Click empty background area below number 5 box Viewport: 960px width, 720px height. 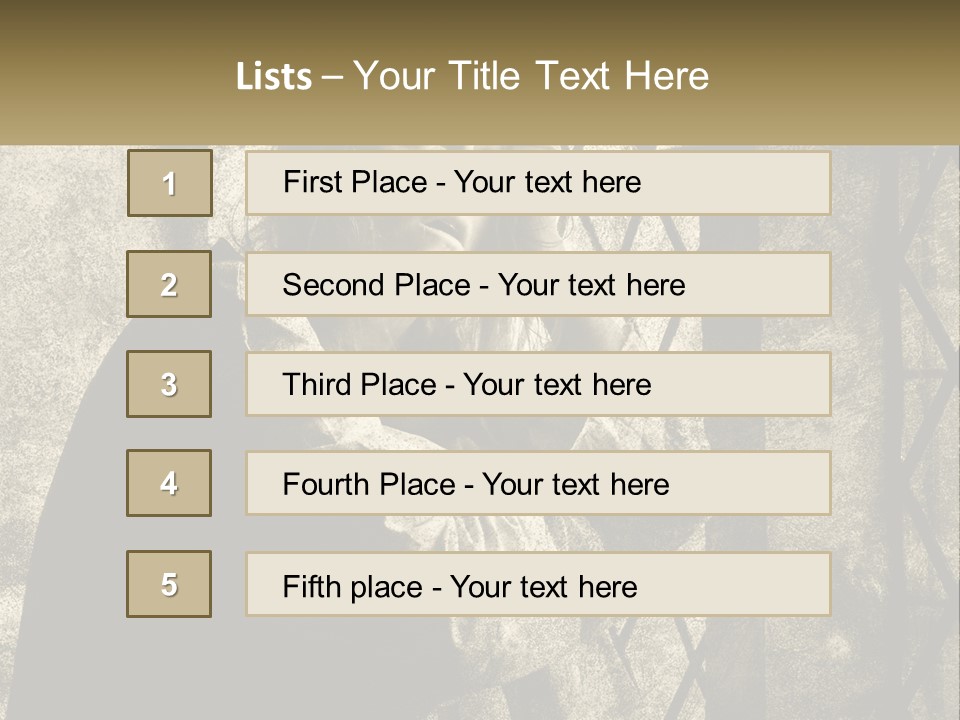(169, 670)
